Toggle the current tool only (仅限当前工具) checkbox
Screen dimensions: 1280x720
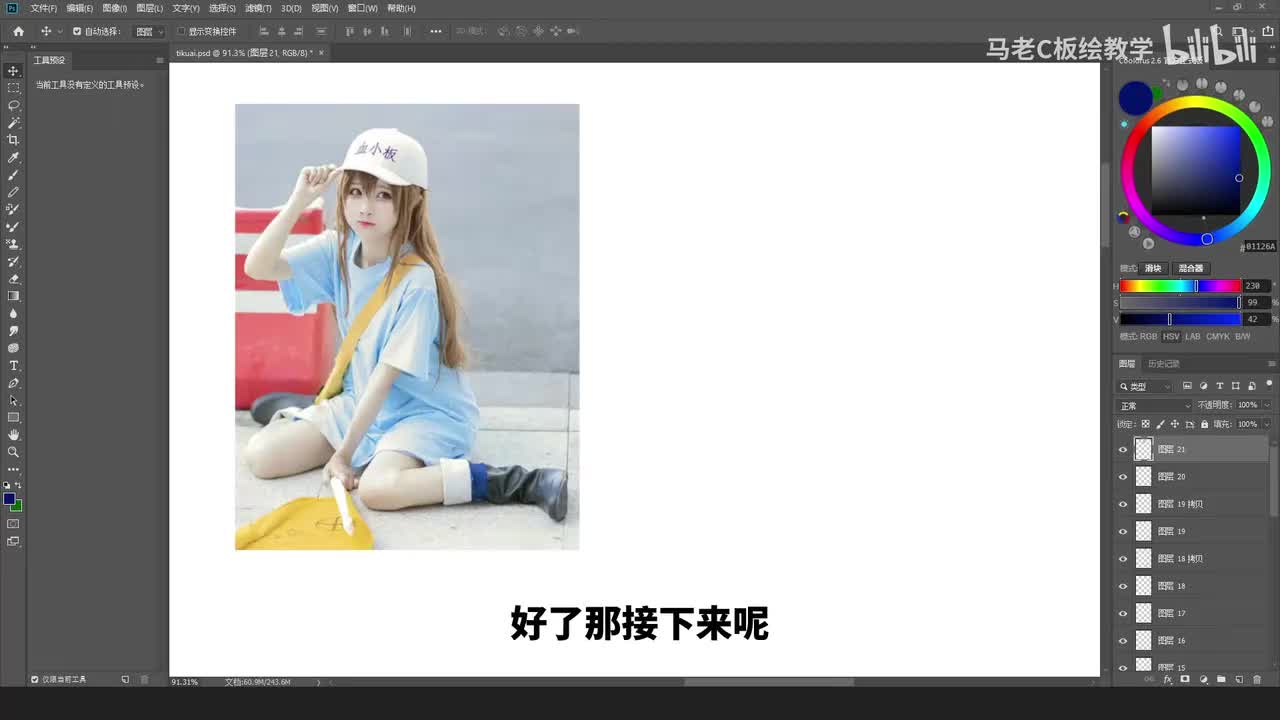35,679
